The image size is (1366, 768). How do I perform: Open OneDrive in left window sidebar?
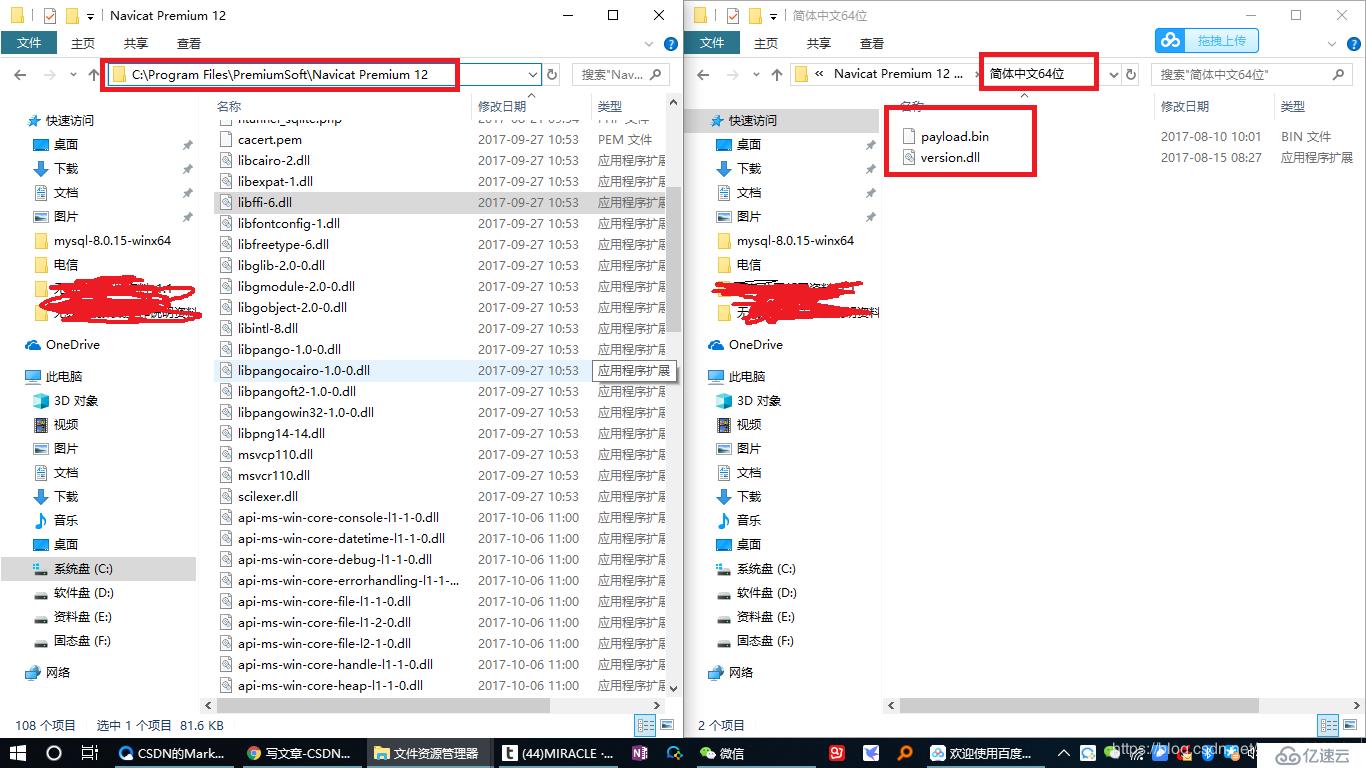[x=72, y=344]
